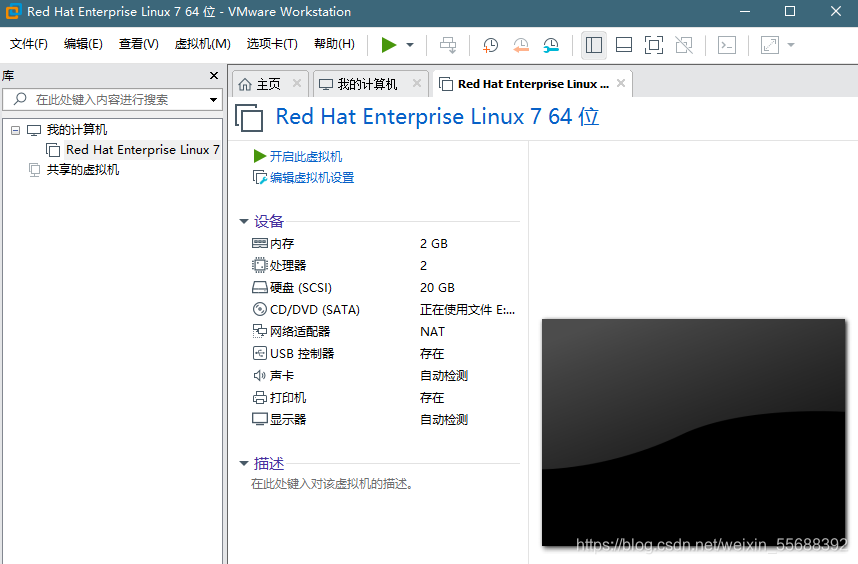Click the green power-on play button
Screen dimensions: 858x564
tap(389, 45)
